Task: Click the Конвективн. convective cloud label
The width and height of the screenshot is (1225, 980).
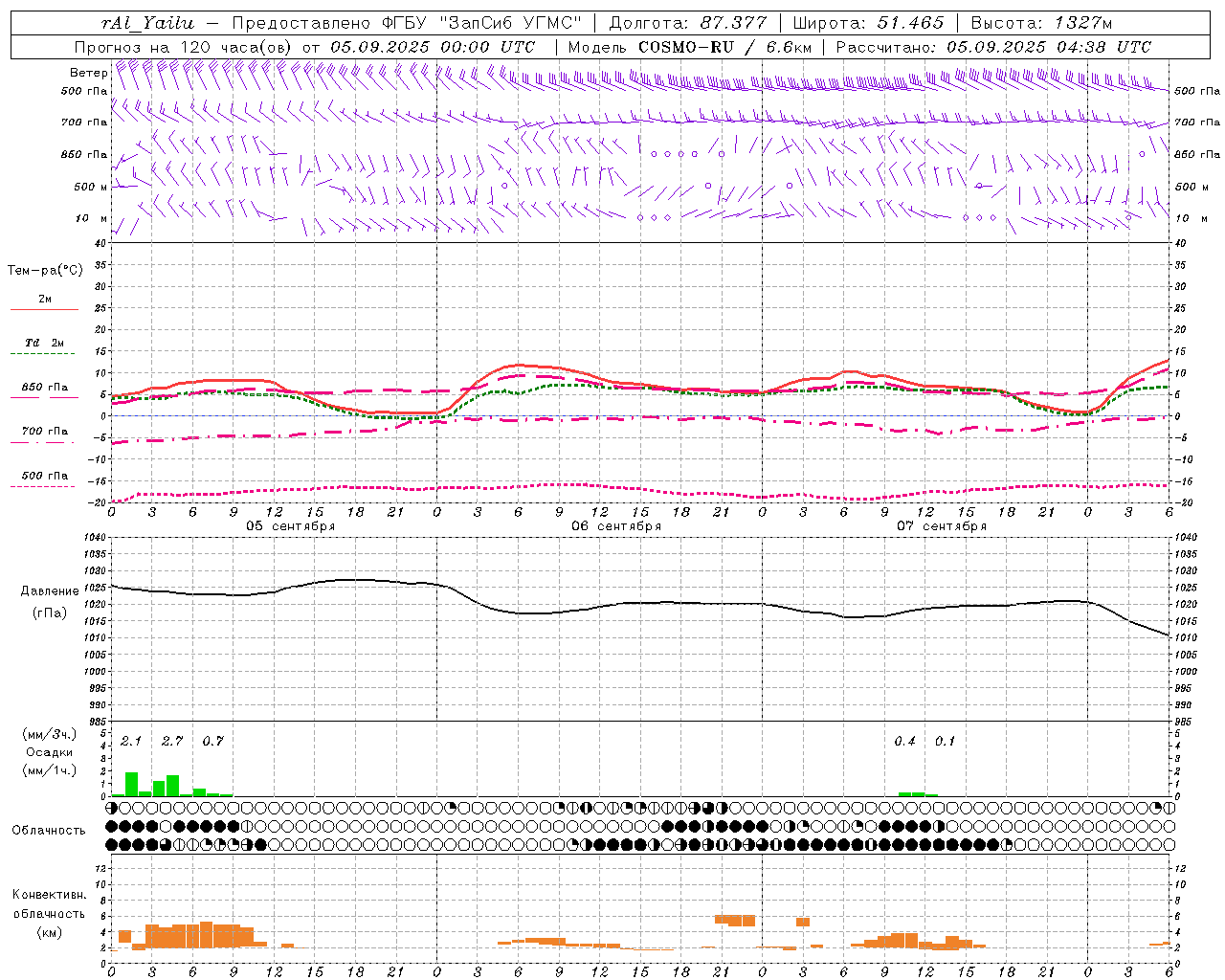Action: click(50, 895)
